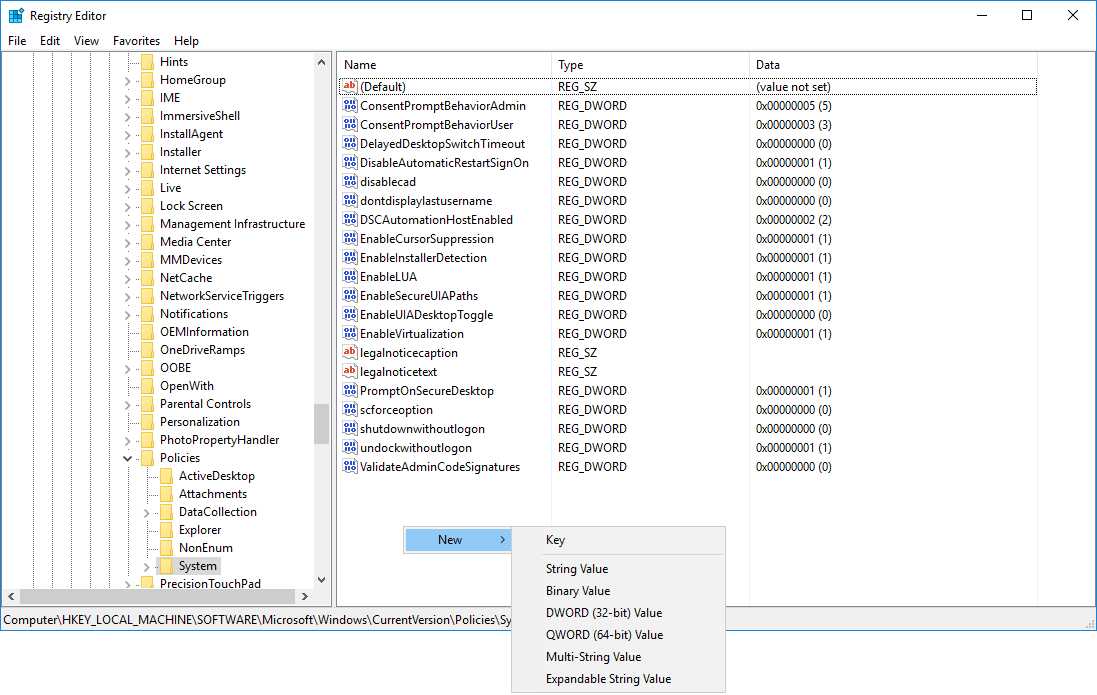Click the DWORD icon for EnableLUA
The image size is (1097, 695).
click(350, 276)
